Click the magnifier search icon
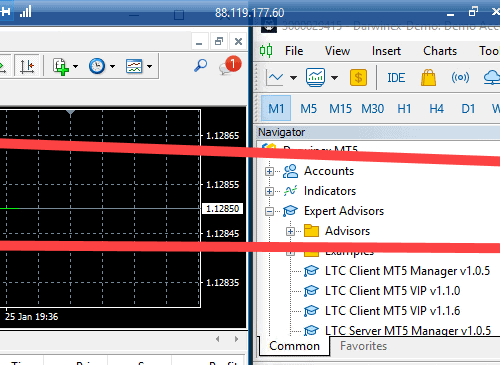The width and height of the screenshot is (500, 365). click(x=200, y=65)
